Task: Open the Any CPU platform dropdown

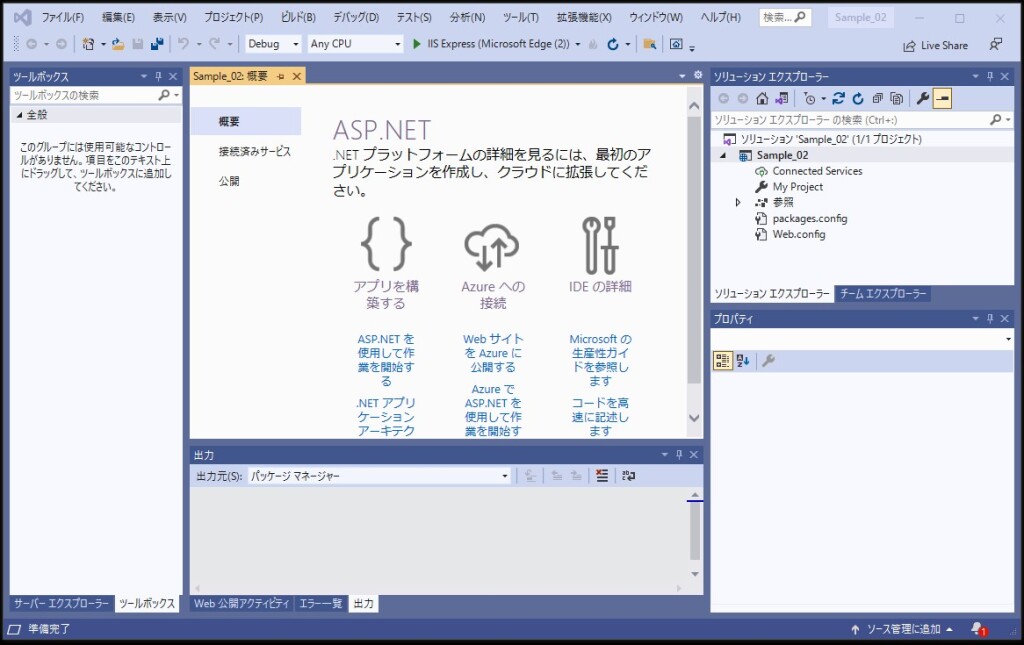Action: pyautogui.click(x=354, y=44)
